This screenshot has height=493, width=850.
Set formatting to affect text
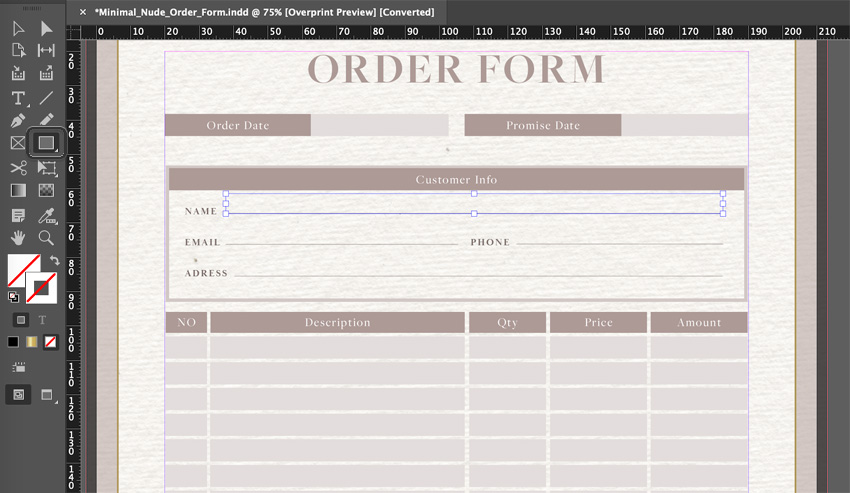[x=42, y=320]
